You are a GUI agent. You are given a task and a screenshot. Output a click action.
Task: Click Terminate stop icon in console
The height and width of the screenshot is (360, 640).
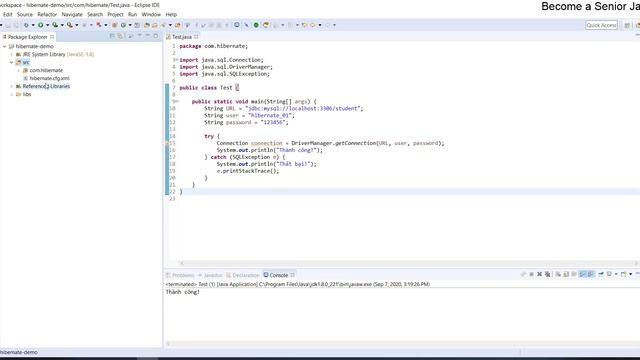(531, 274)
